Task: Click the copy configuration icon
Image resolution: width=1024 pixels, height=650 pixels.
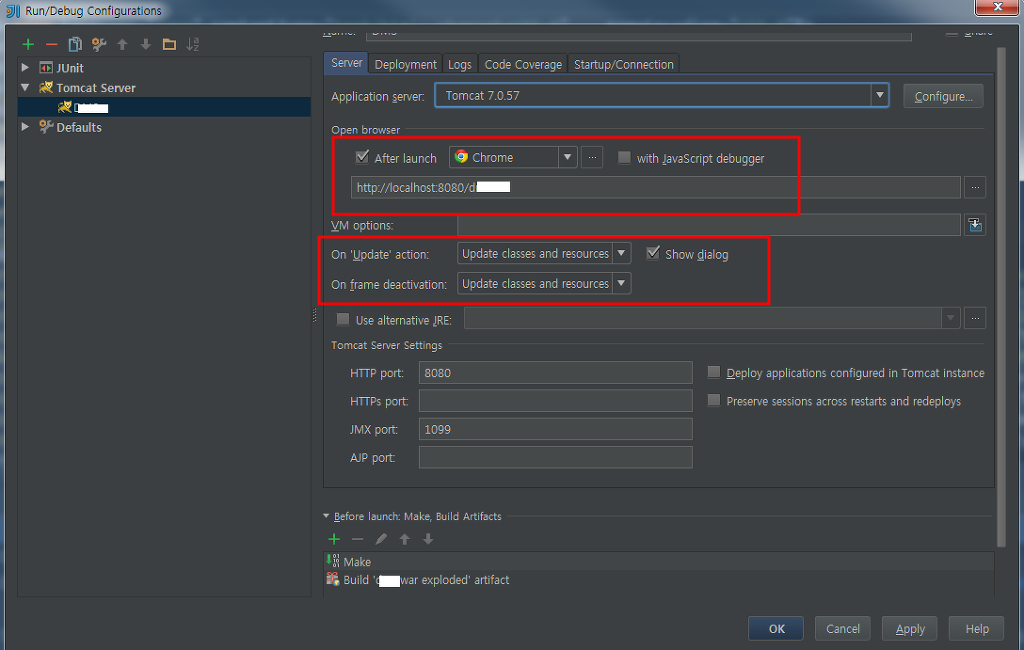Action: pos(75,44)
